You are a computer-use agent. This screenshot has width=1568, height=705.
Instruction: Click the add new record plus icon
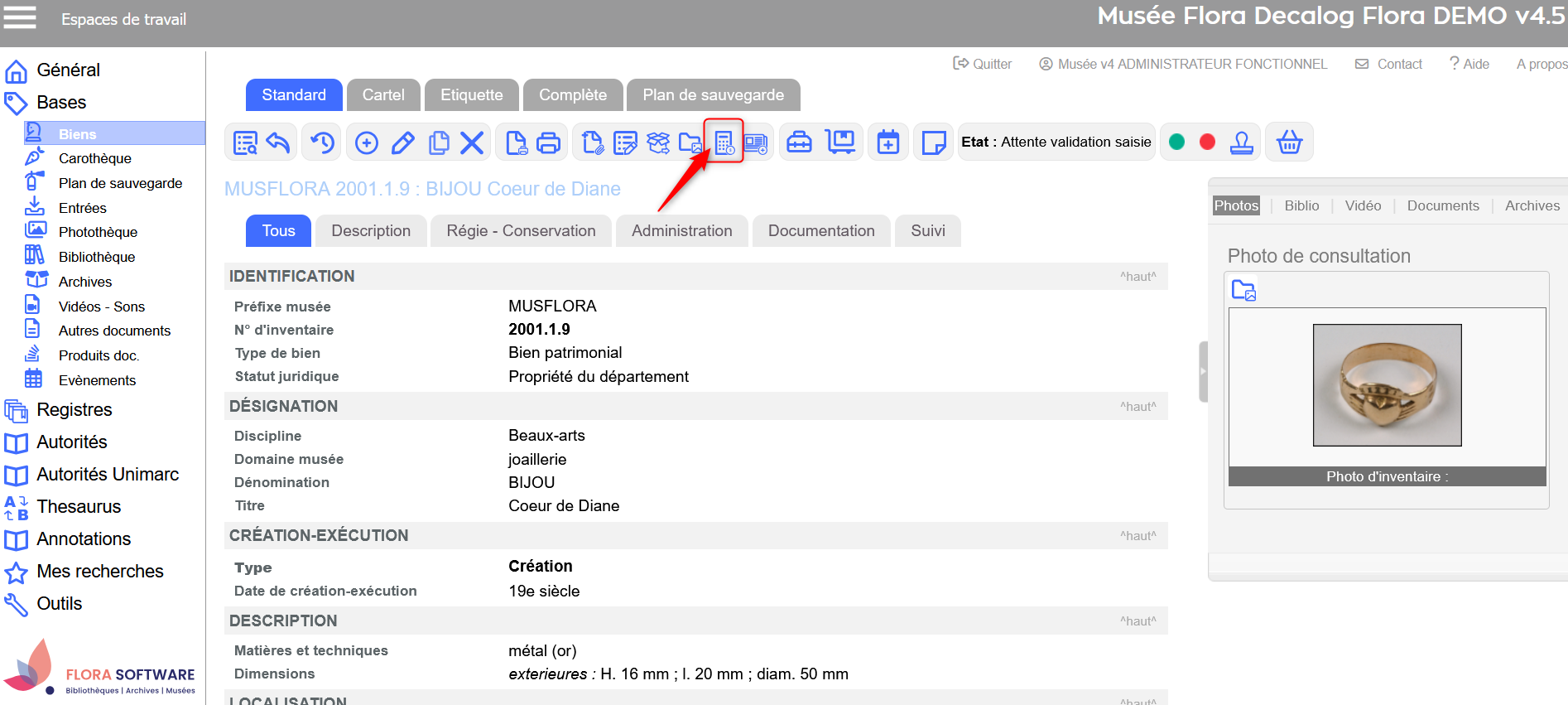pyautogui.click(x=367, y=142)
